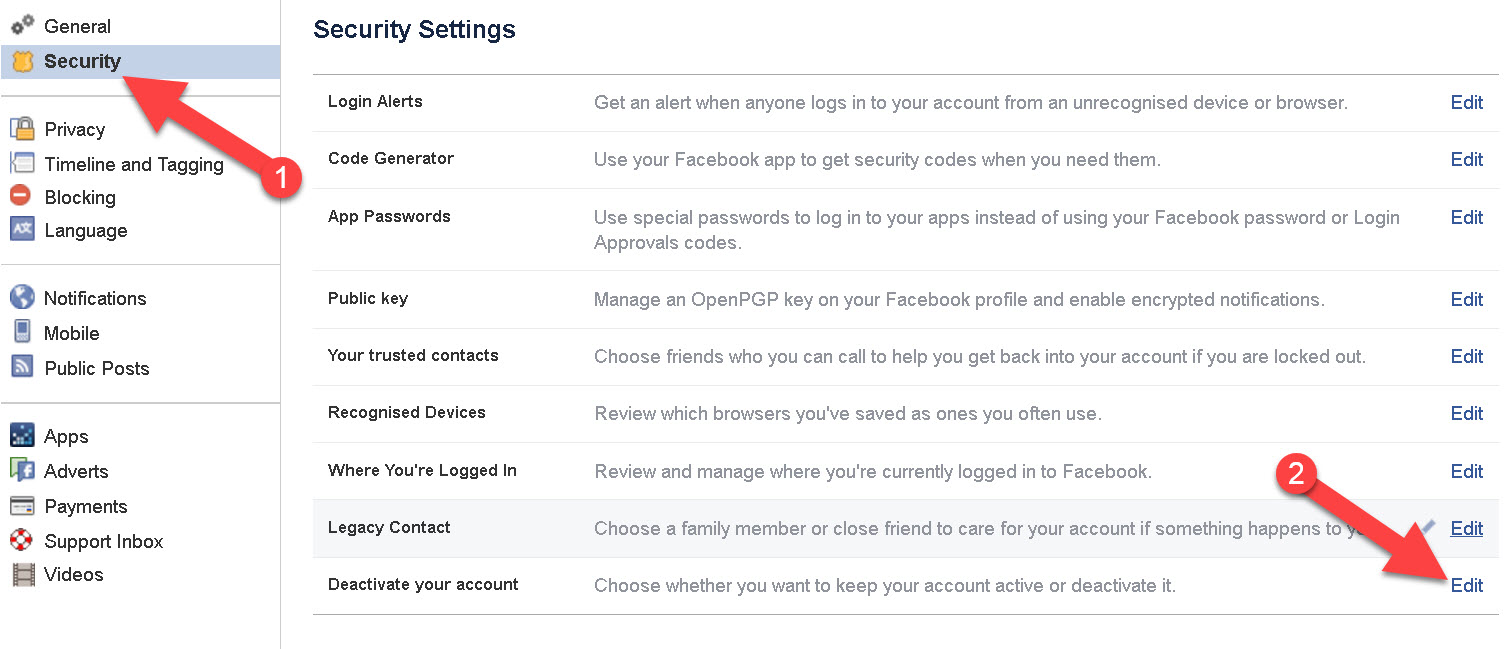This screenshot has width=1506, height=649.
Task: Open Privacy settings via the padlock icon
Action: click(x=25, y=129)
